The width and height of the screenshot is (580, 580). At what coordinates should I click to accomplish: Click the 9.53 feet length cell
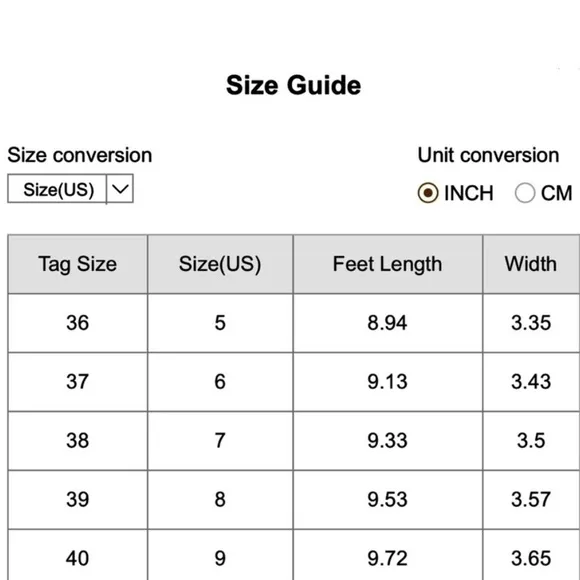coord(388,499)
